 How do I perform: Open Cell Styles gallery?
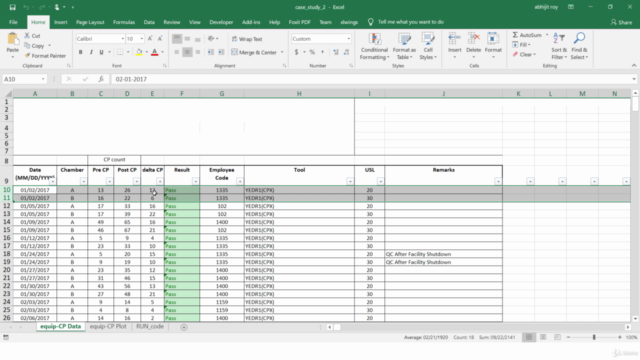point(428,46)
